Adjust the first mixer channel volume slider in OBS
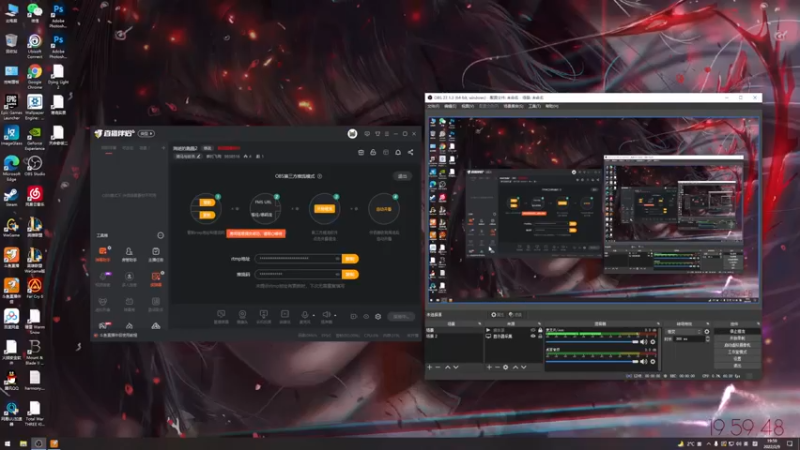Viewport: 800px width, 450px height. point(592,342)
